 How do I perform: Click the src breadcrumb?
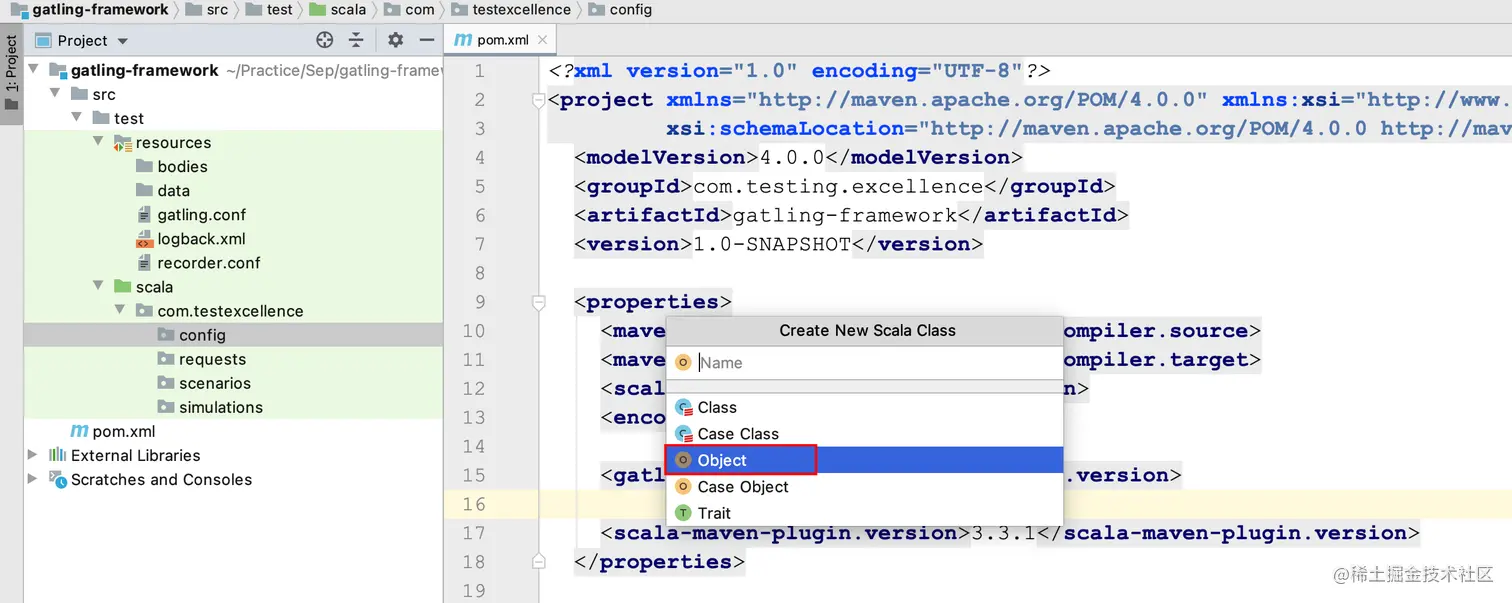(x=208, y=9)
